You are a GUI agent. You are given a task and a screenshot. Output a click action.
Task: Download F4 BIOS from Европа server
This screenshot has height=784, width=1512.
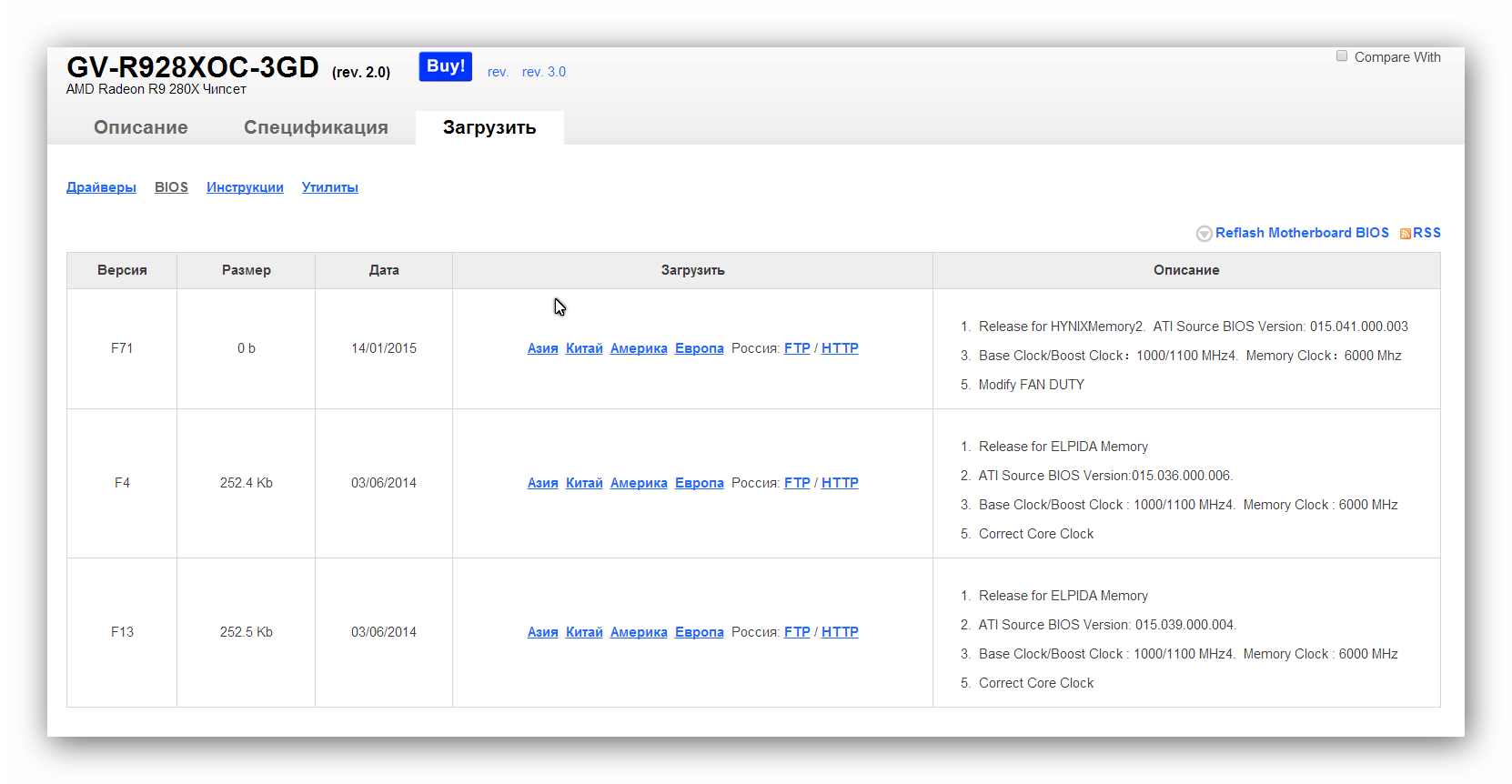(699, 483)
